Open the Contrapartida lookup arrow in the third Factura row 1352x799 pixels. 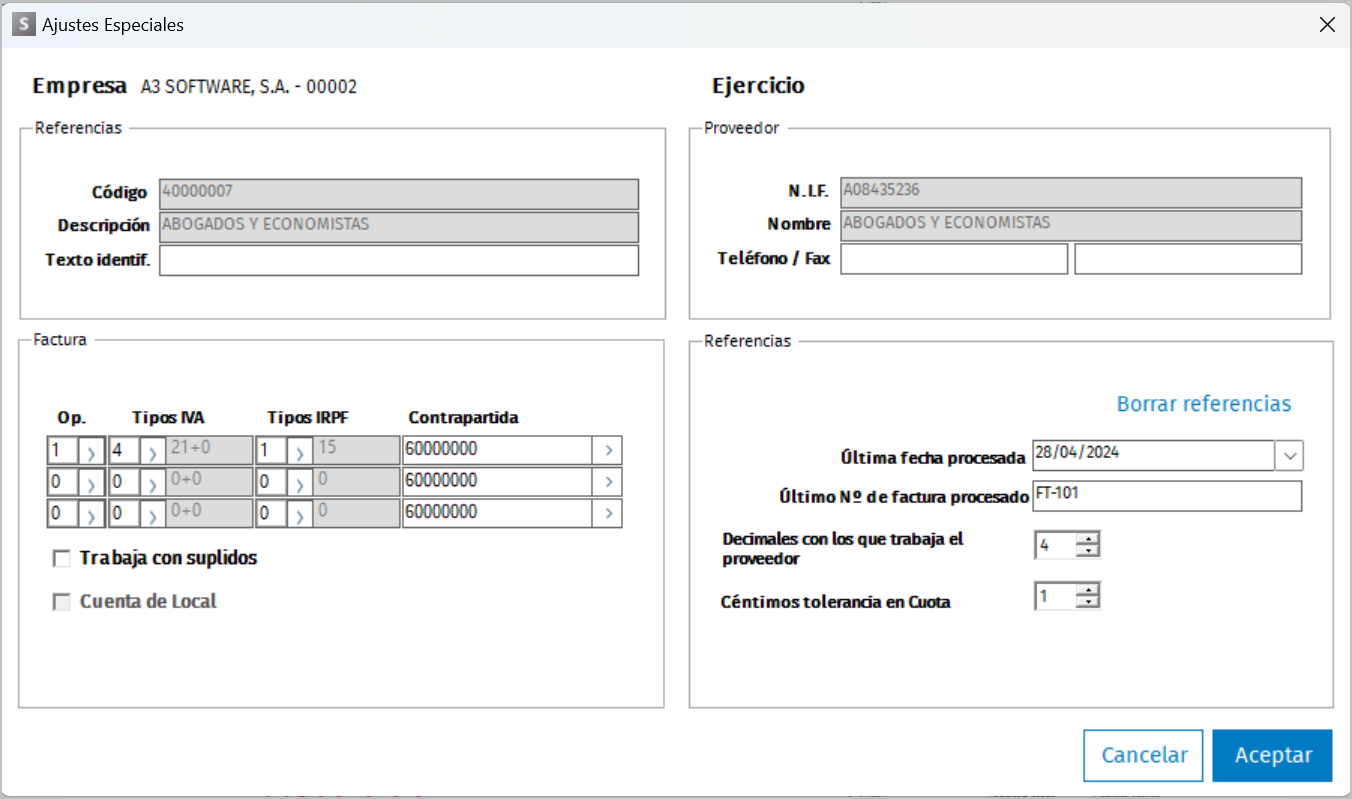(x=608, y=513)
